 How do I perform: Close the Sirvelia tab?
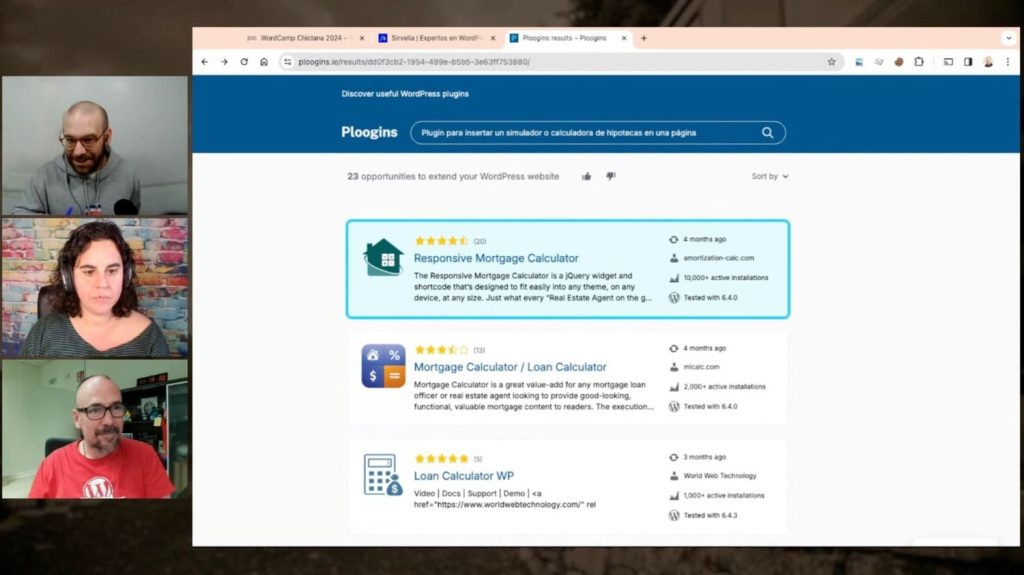click(492, 38)
